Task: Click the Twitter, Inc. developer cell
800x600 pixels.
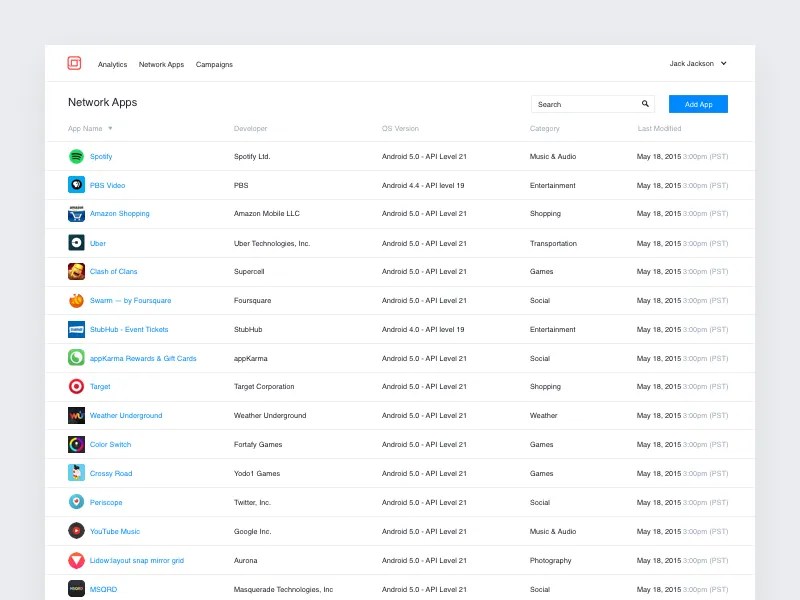Action: point(252,503)
